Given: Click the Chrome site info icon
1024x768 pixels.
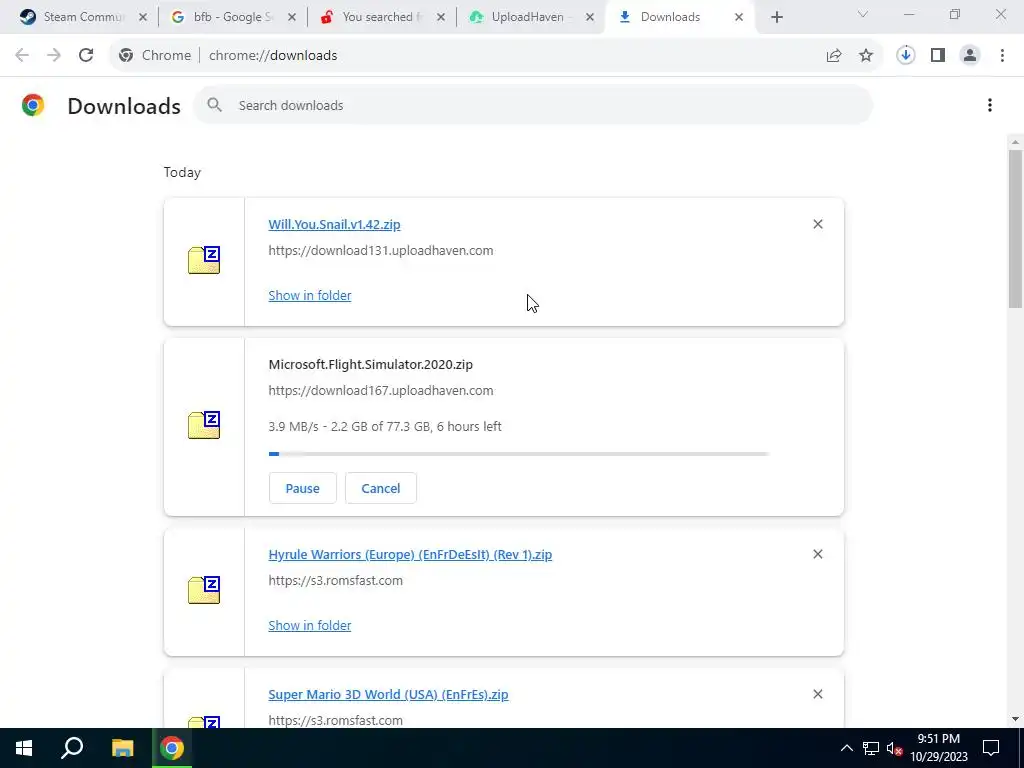Looking at the screenshot, I should pyautogui.click(x=126, y=56).
